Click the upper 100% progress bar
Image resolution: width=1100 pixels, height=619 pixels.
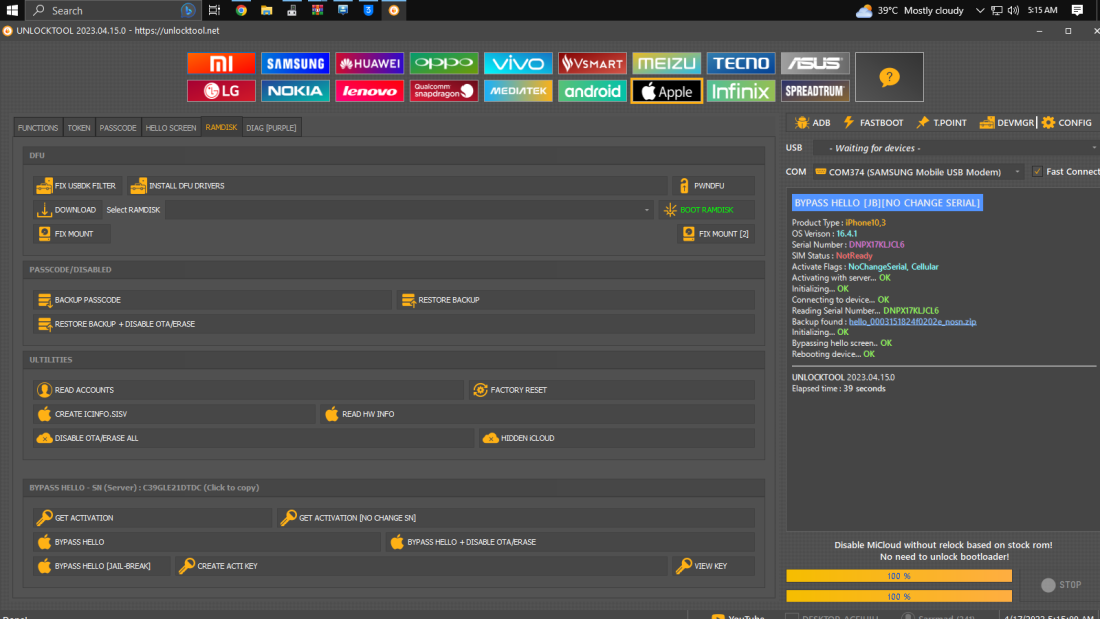[899, 576]
